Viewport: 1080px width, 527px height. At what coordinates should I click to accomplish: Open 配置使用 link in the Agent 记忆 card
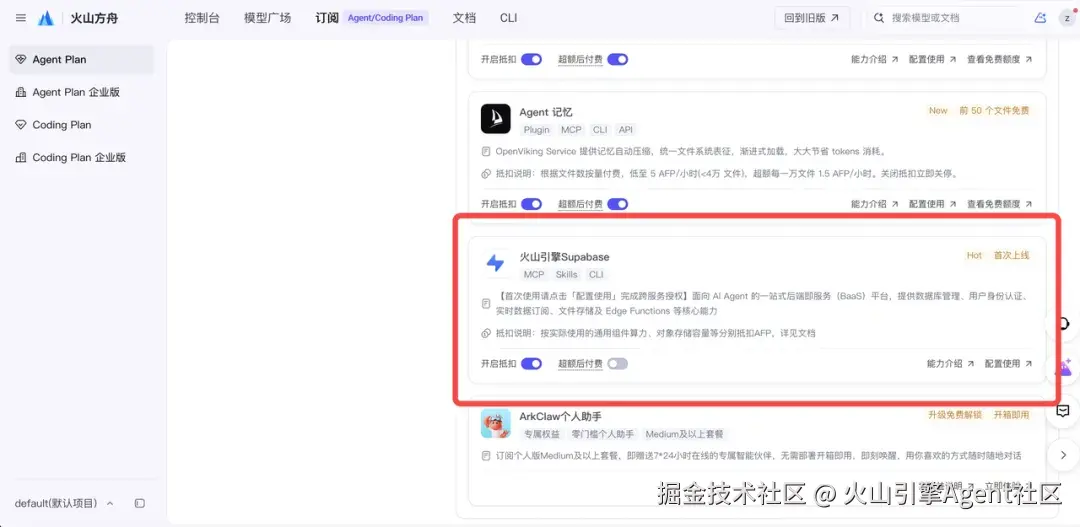(933, 204)
